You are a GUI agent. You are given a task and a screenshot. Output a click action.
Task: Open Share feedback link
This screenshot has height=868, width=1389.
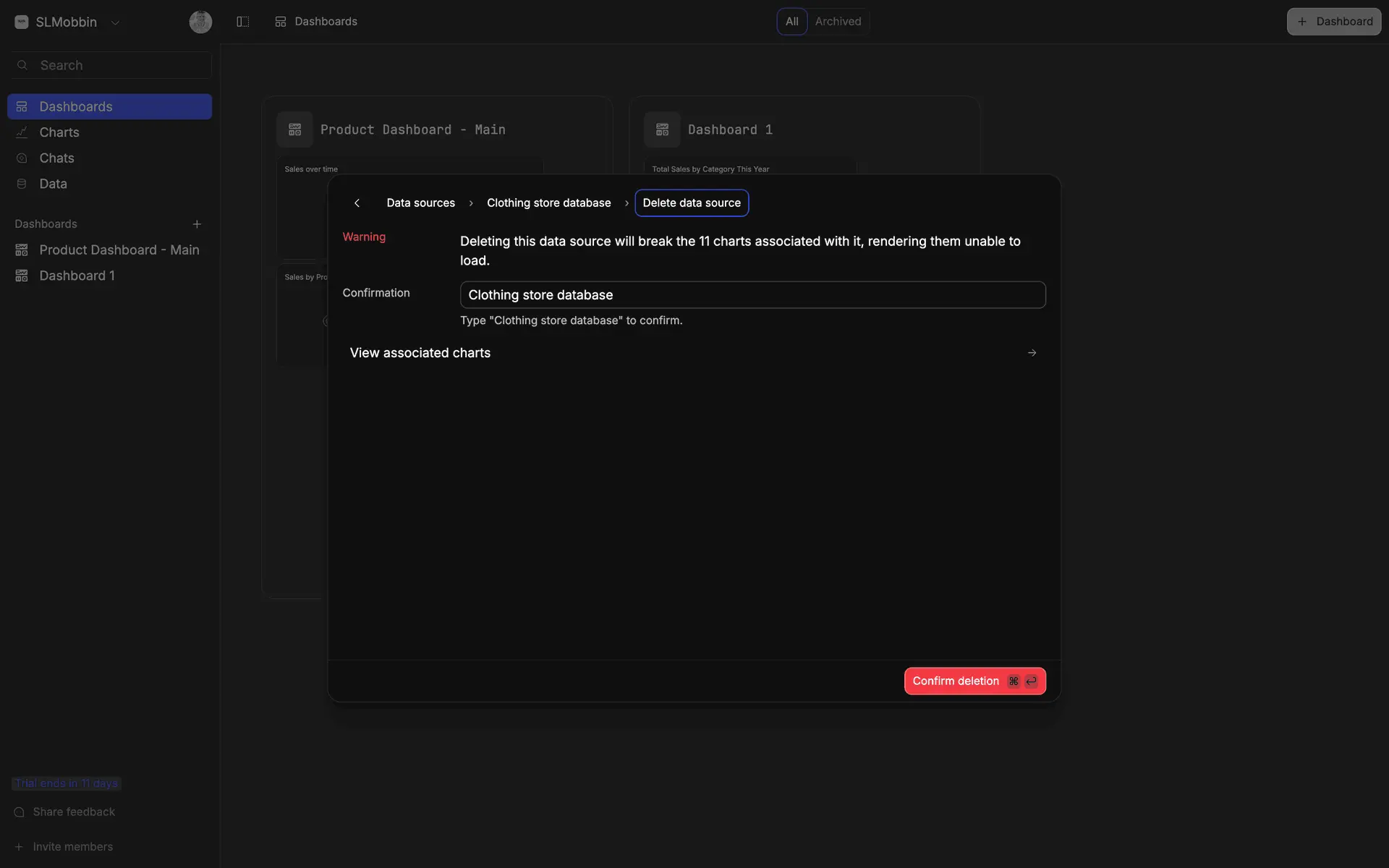click(74, 812)
